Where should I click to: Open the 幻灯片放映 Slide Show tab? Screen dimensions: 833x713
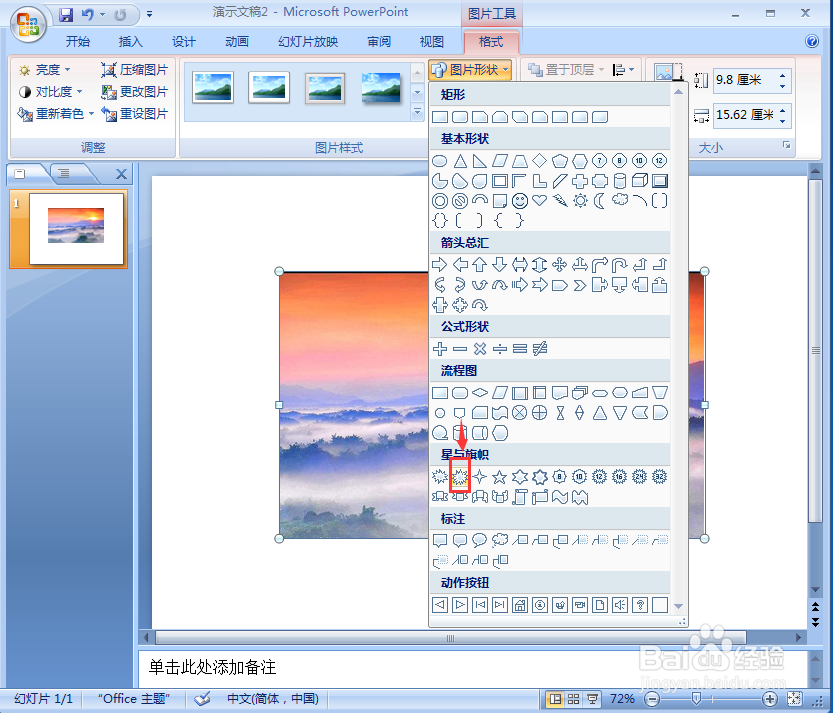coord(308,41)
